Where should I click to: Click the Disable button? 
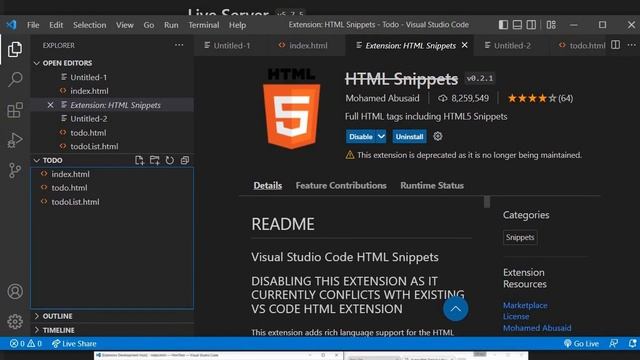tap(361, 136)
